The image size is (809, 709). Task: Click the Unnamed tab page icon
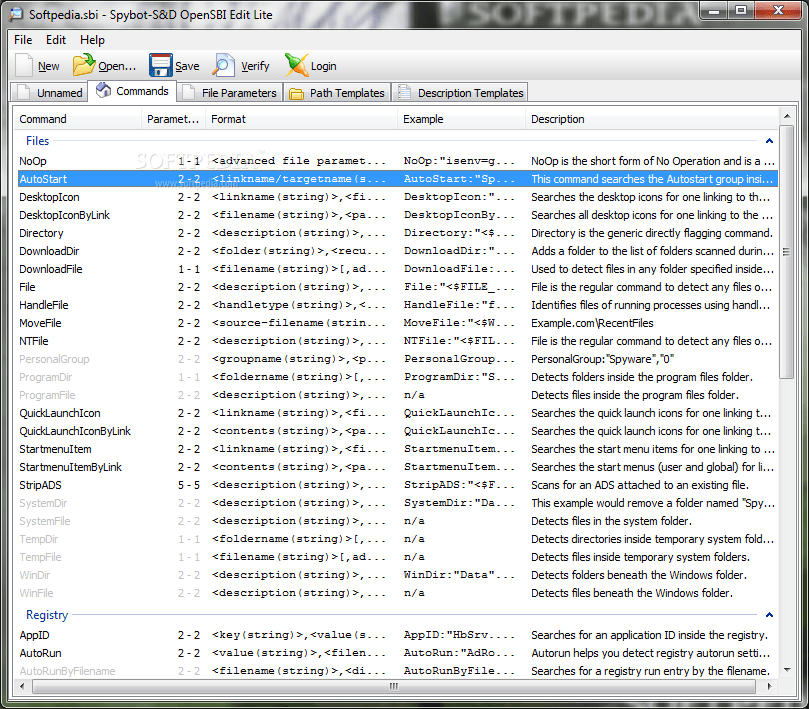pyautogui.click(x=24, y=93)
